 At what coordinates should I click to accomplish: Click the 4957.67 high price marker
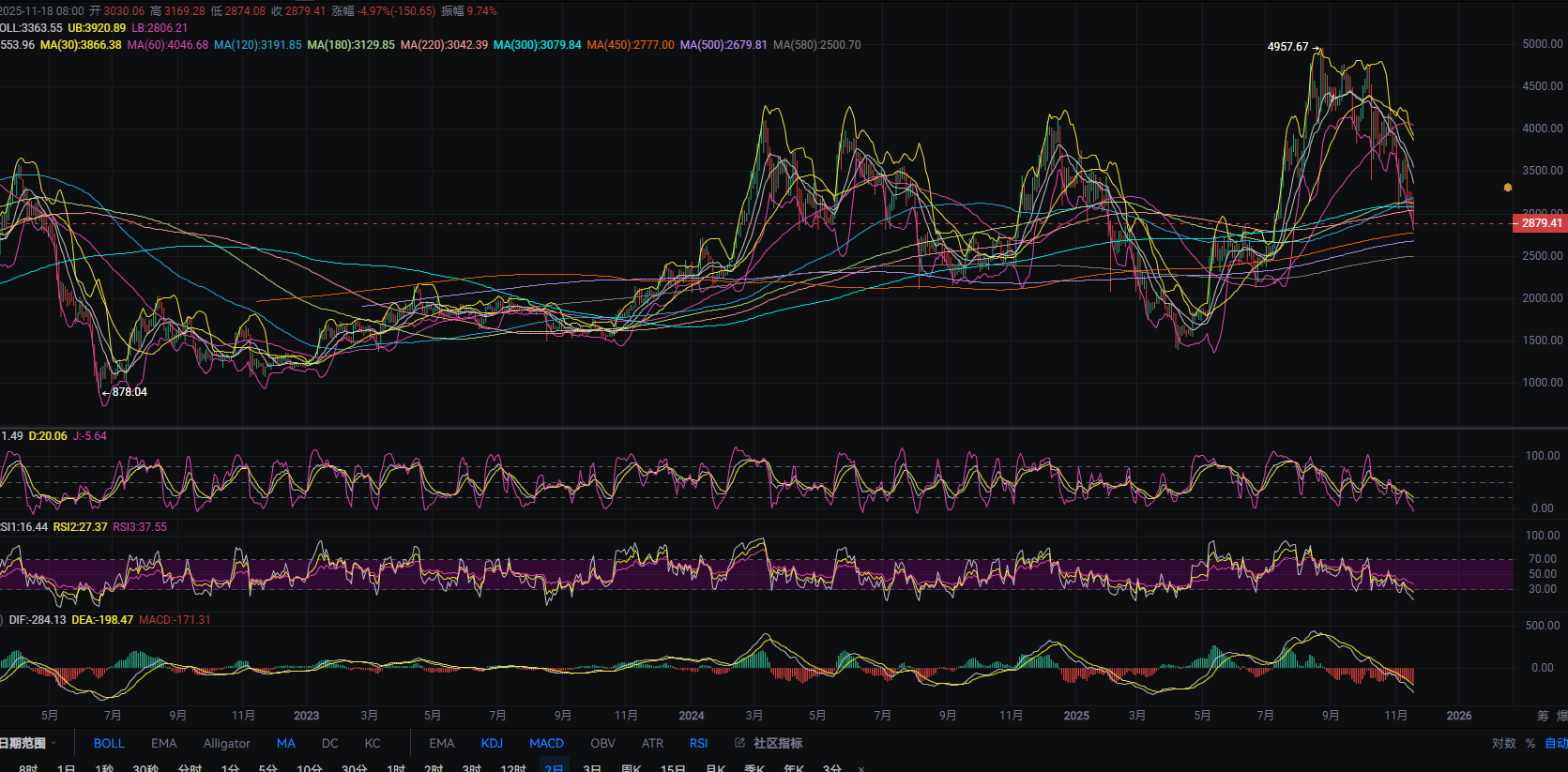click(x=1287, y=47)
